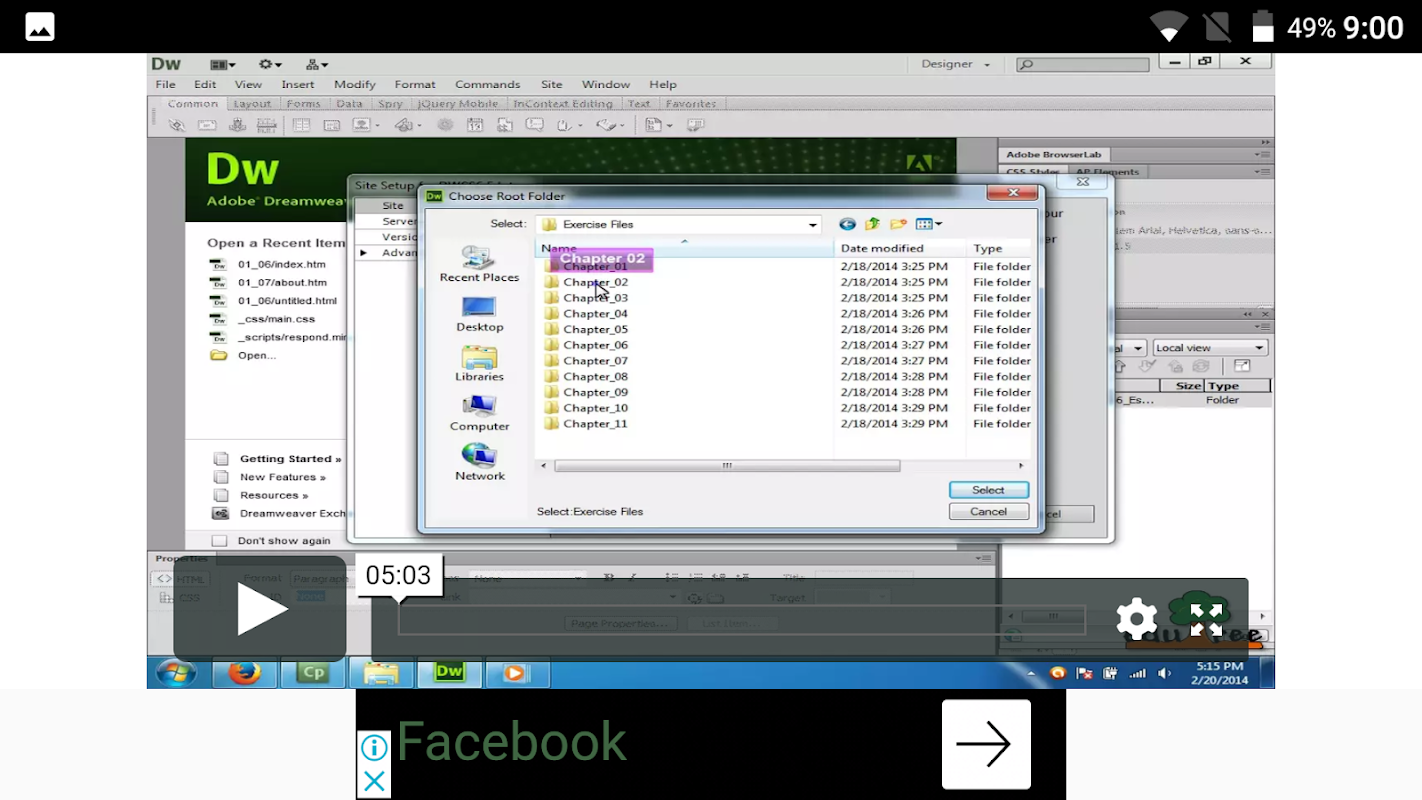Open Libraries in places sidebar
Screen dimensions: 1422x800
coord(479,363)
